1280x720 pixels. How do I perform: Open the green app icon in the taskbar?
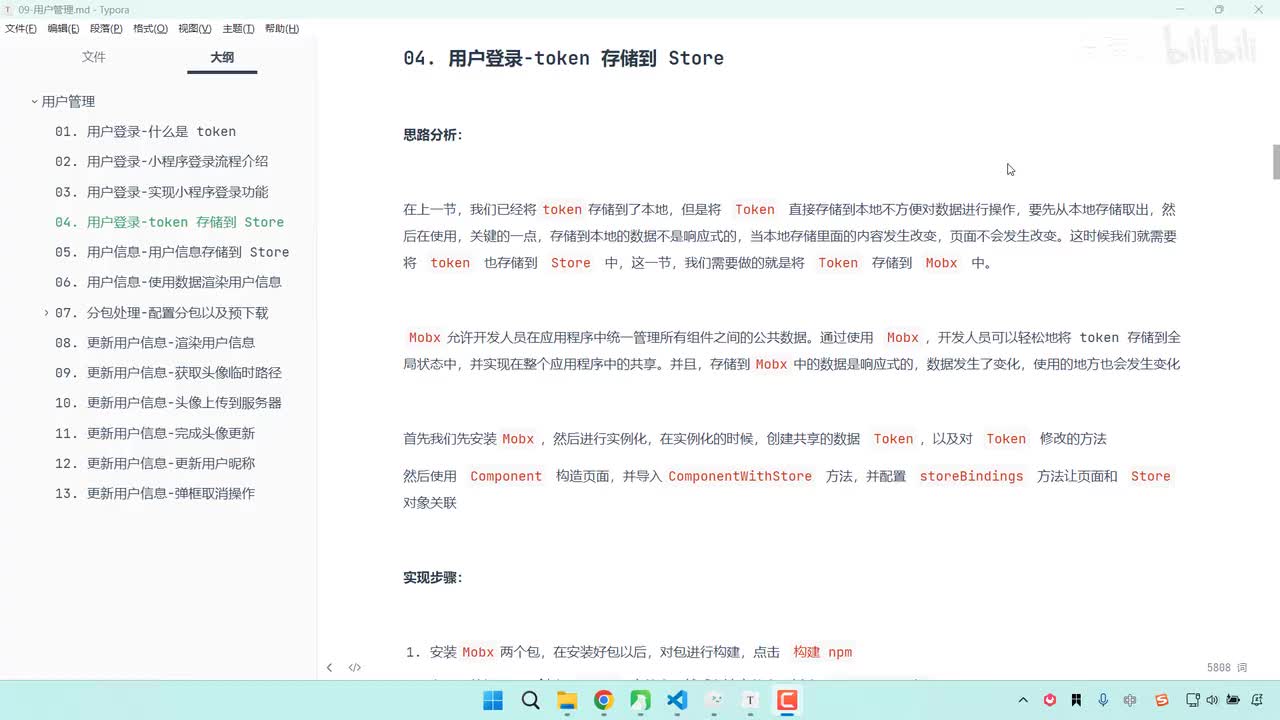click(640, 701)
